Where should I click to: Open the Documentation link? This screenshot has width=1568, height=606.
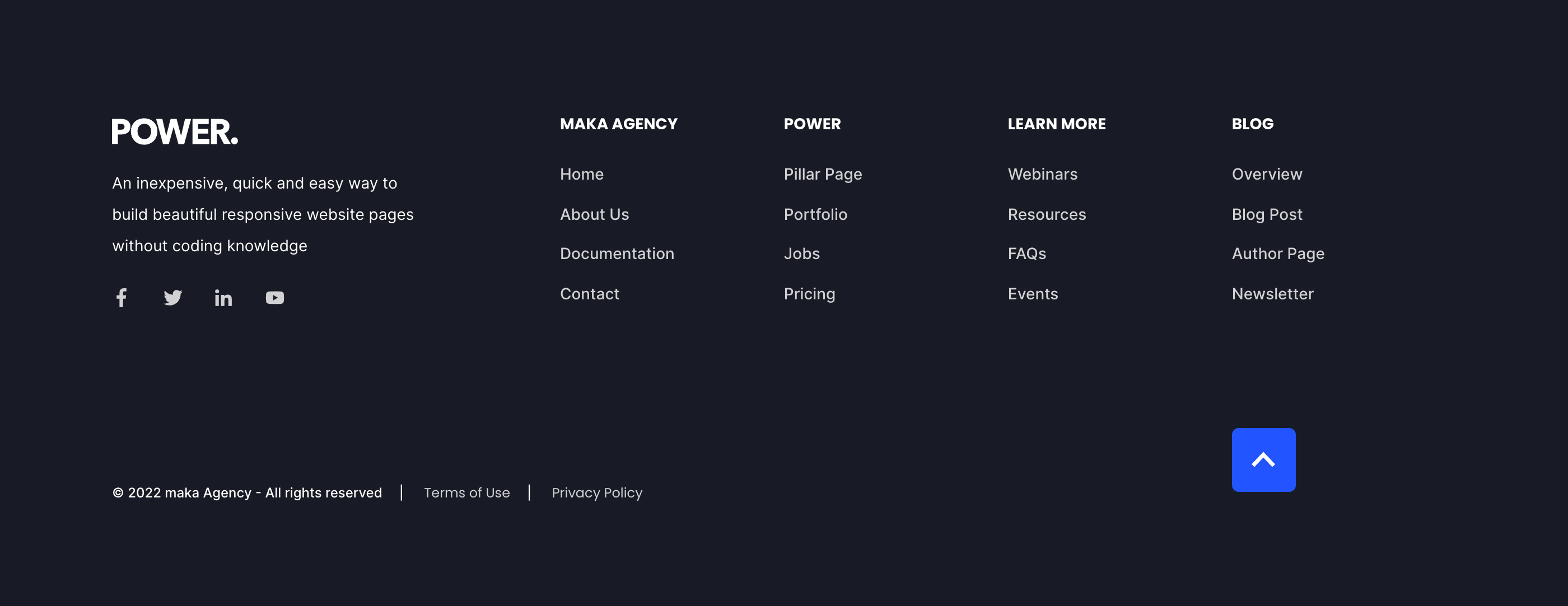click(617, 253)
